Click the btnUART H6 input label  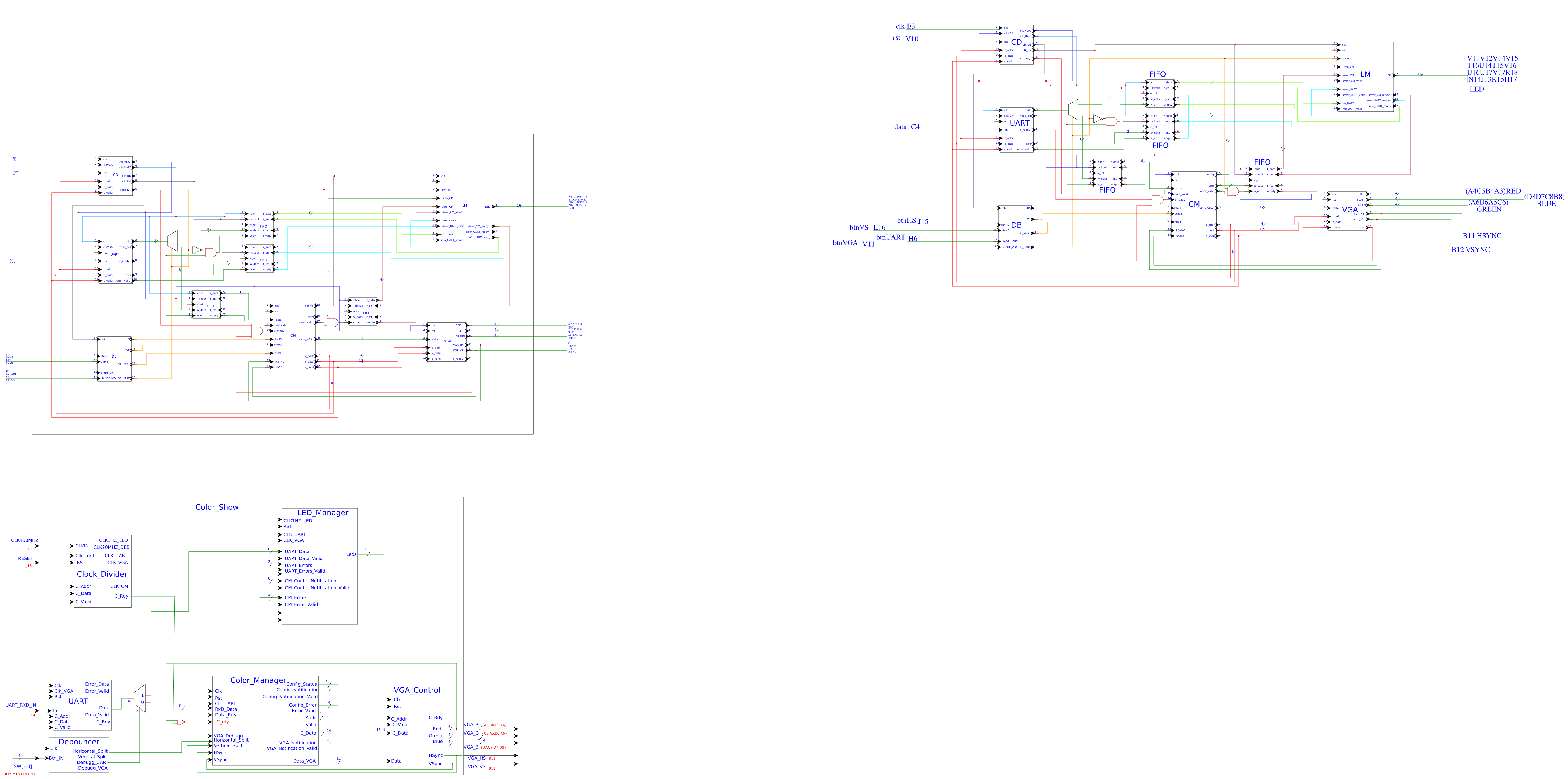point(897,237)
